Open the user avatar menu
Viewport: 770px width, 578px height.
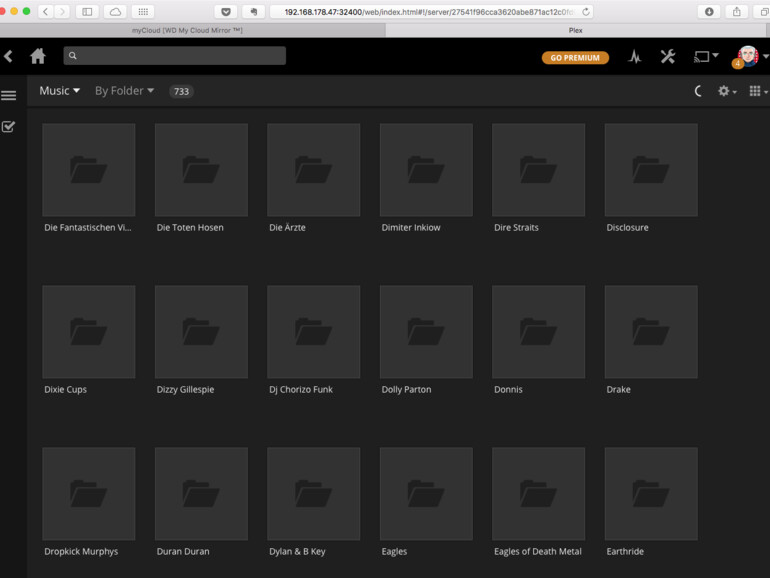748,56
